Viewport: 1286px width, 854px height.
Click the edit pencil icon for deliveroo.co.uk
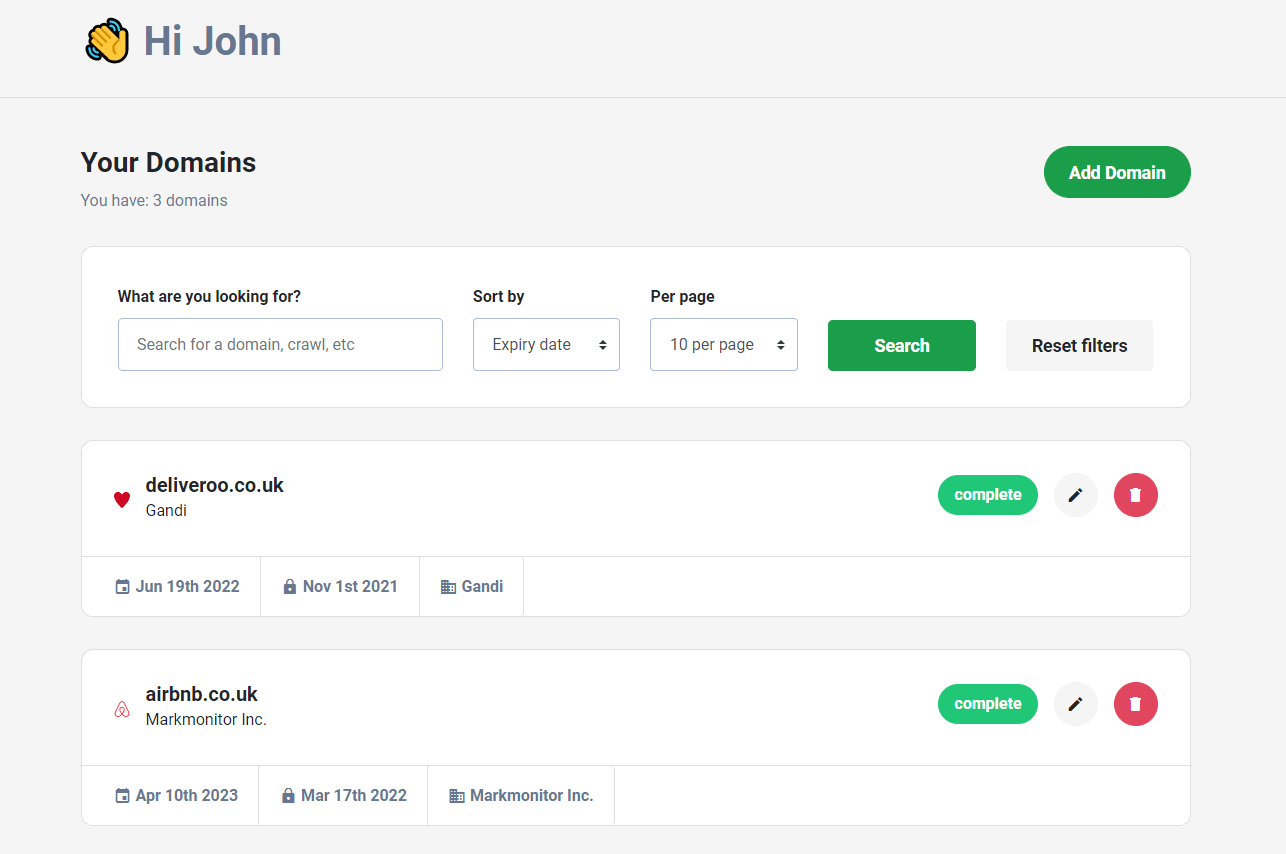[1076, 495]
